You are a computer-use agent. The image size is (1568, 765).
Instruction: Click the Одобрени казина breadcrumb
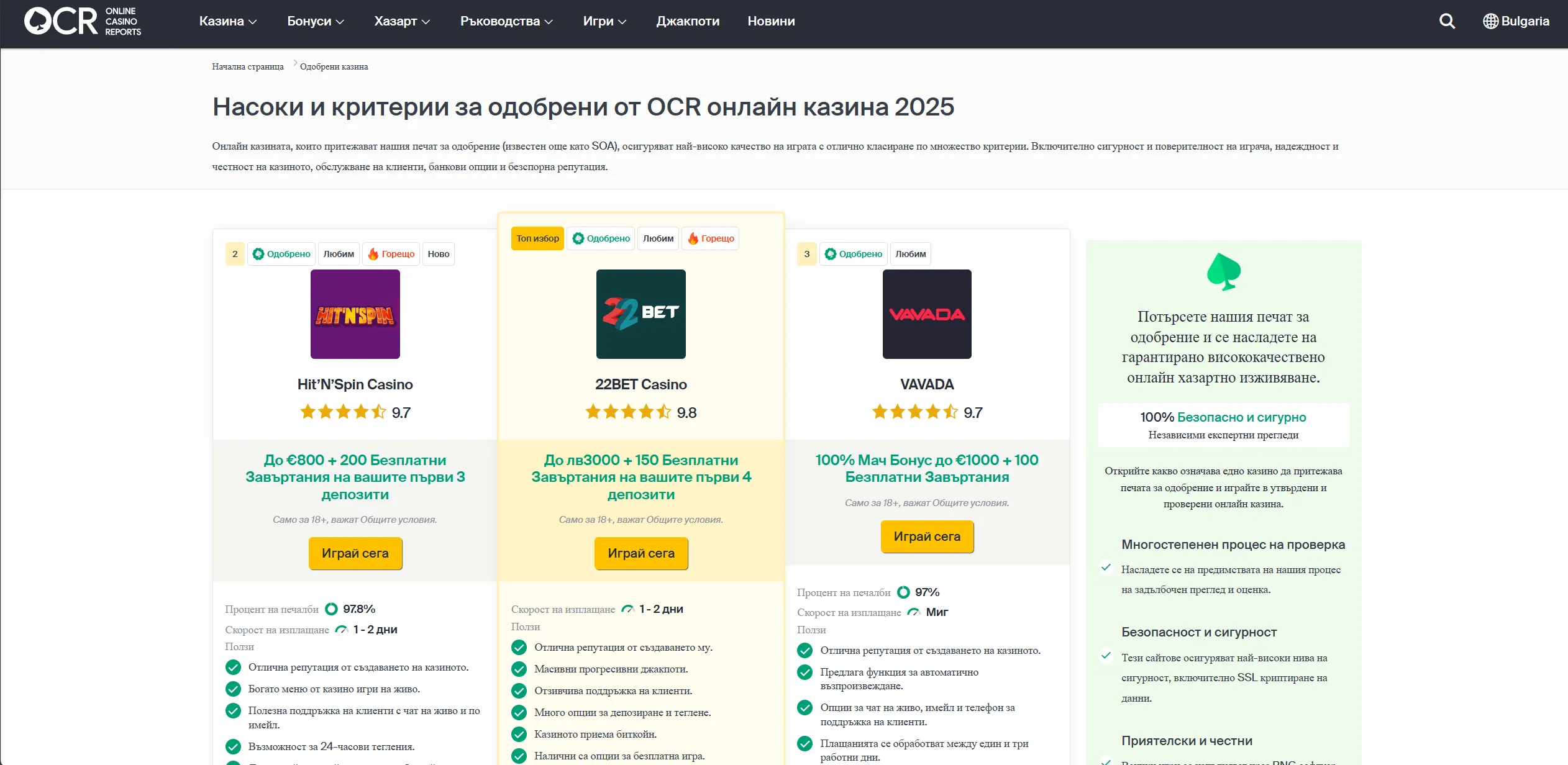pyautogui.click(x=334, y=66)
